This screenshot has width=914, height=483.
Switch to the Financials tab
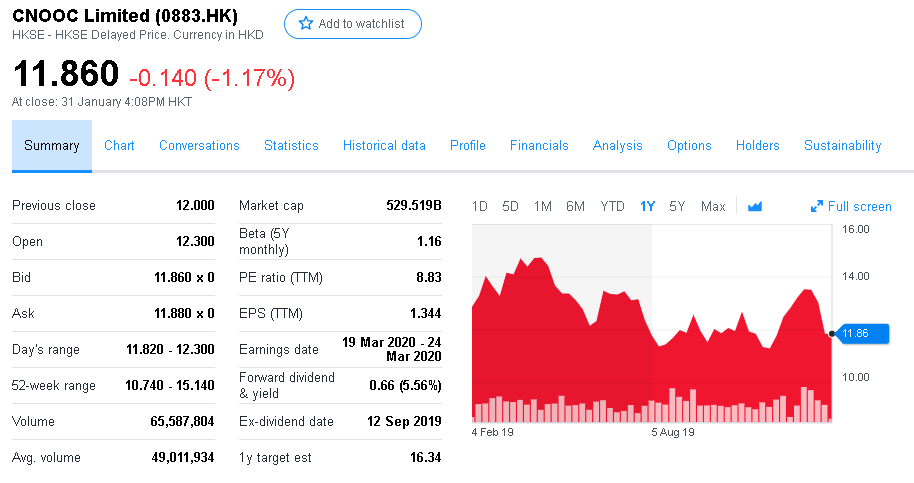pyautogui.click(x=539, y=146)
